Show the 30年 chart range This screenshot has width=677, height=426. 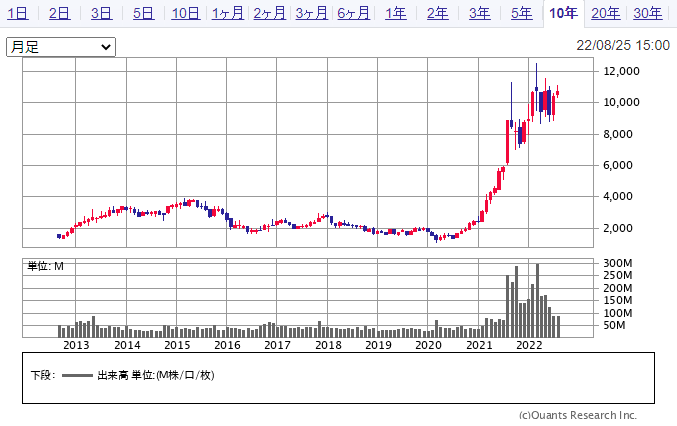[x=648, y=13]
